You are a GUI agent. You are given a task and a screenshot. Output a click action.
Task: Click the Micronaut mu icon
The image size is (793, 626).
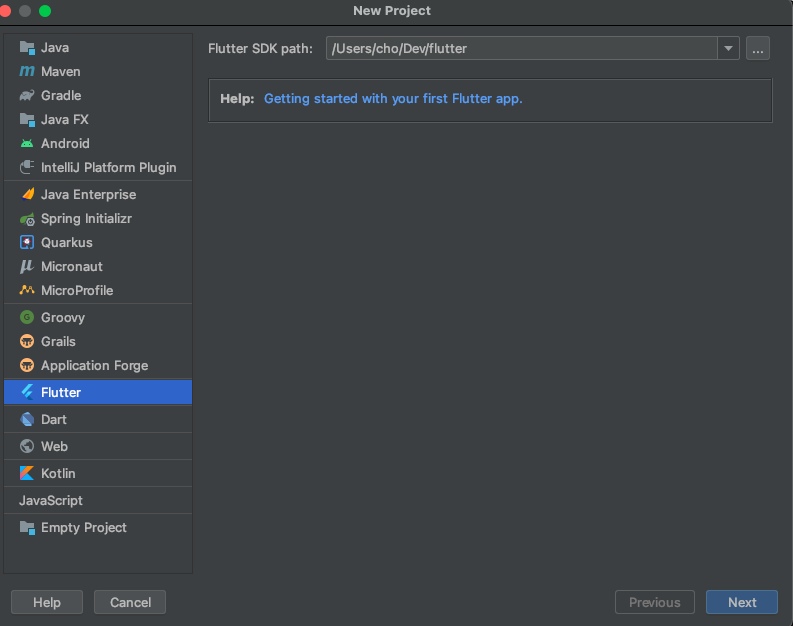[x=27, y=266]
